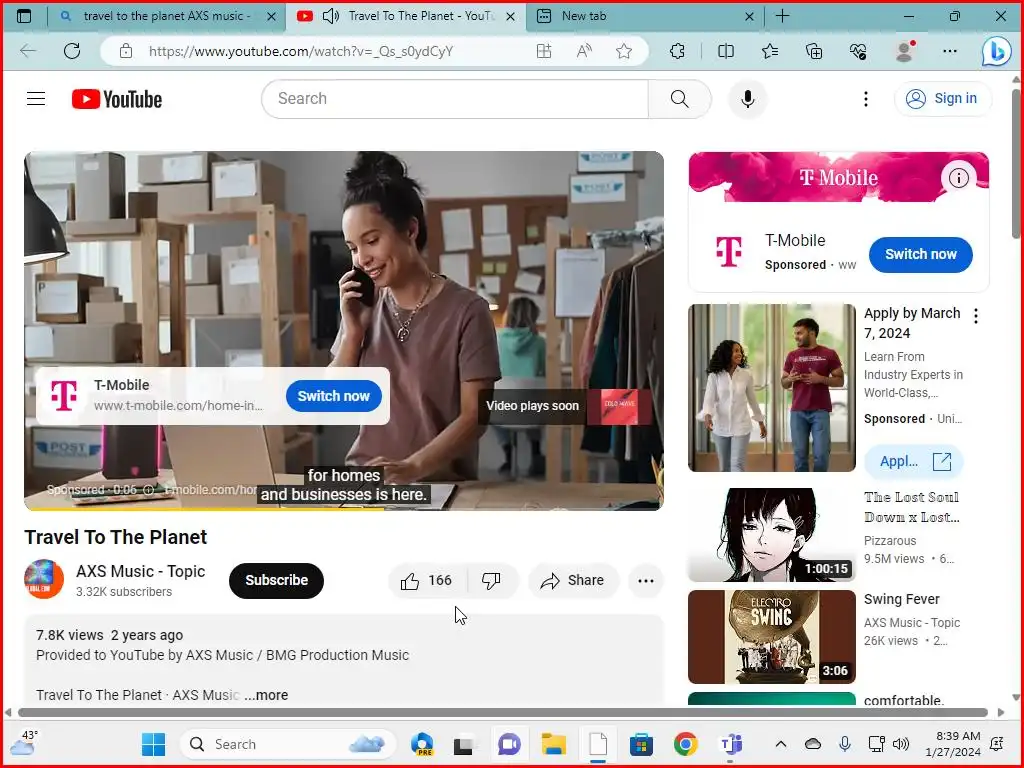This screenshot has width=1024, height=768.
Task: Open Favorites list icon
Action: tap(770, 51)
